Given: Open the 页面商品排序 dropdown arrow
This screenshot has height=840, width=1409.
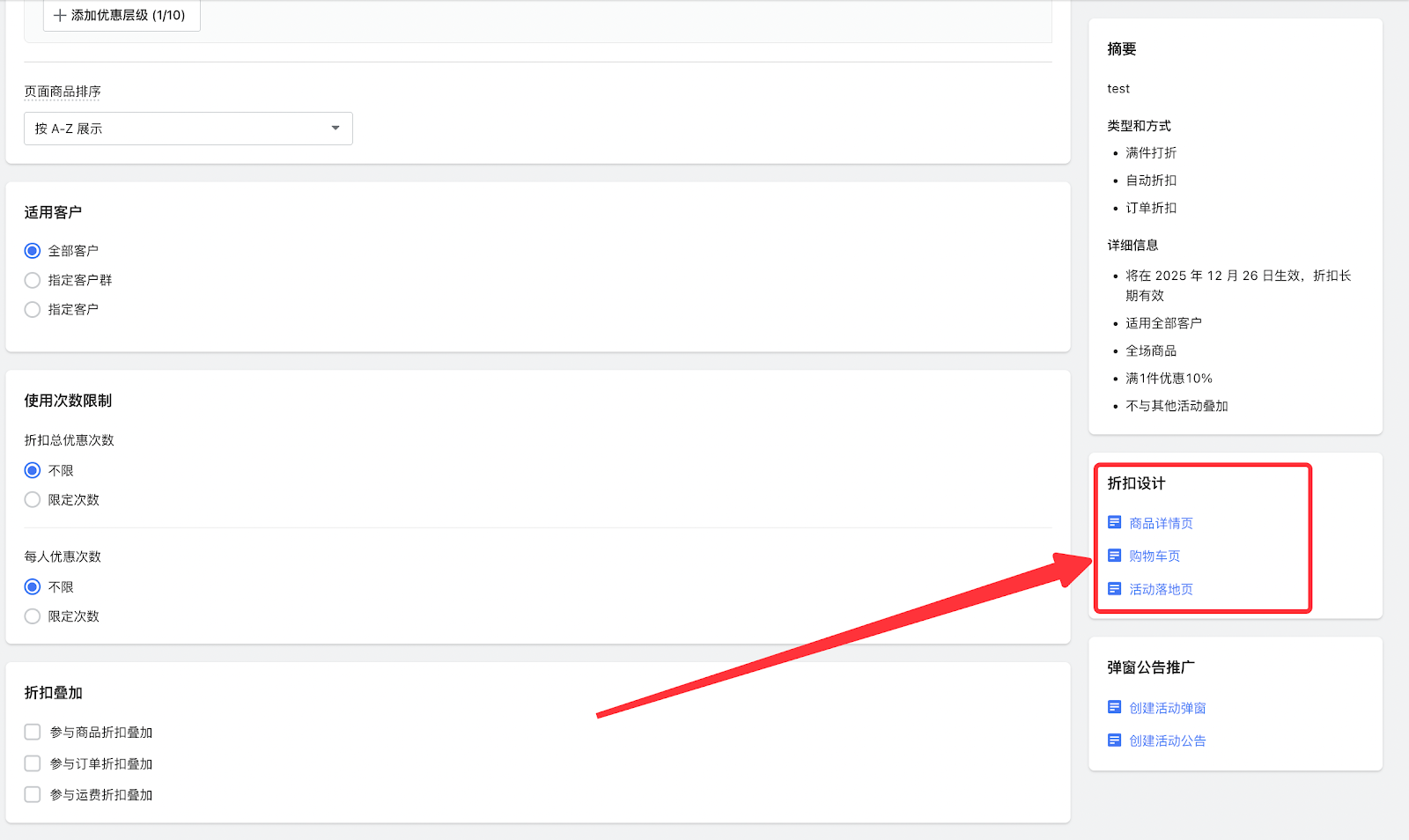Looking at the screenshot, I should click(336, 129).
